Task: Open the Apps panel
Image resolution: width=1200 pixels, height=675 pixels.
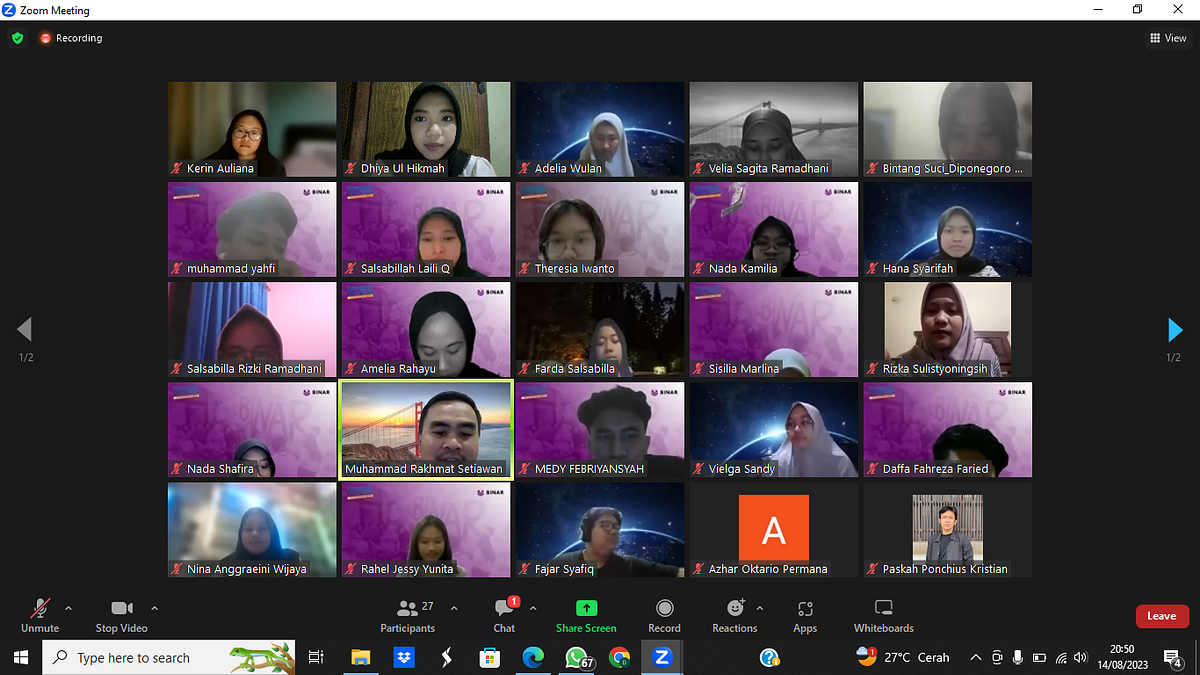Action: tap(805, 616)
